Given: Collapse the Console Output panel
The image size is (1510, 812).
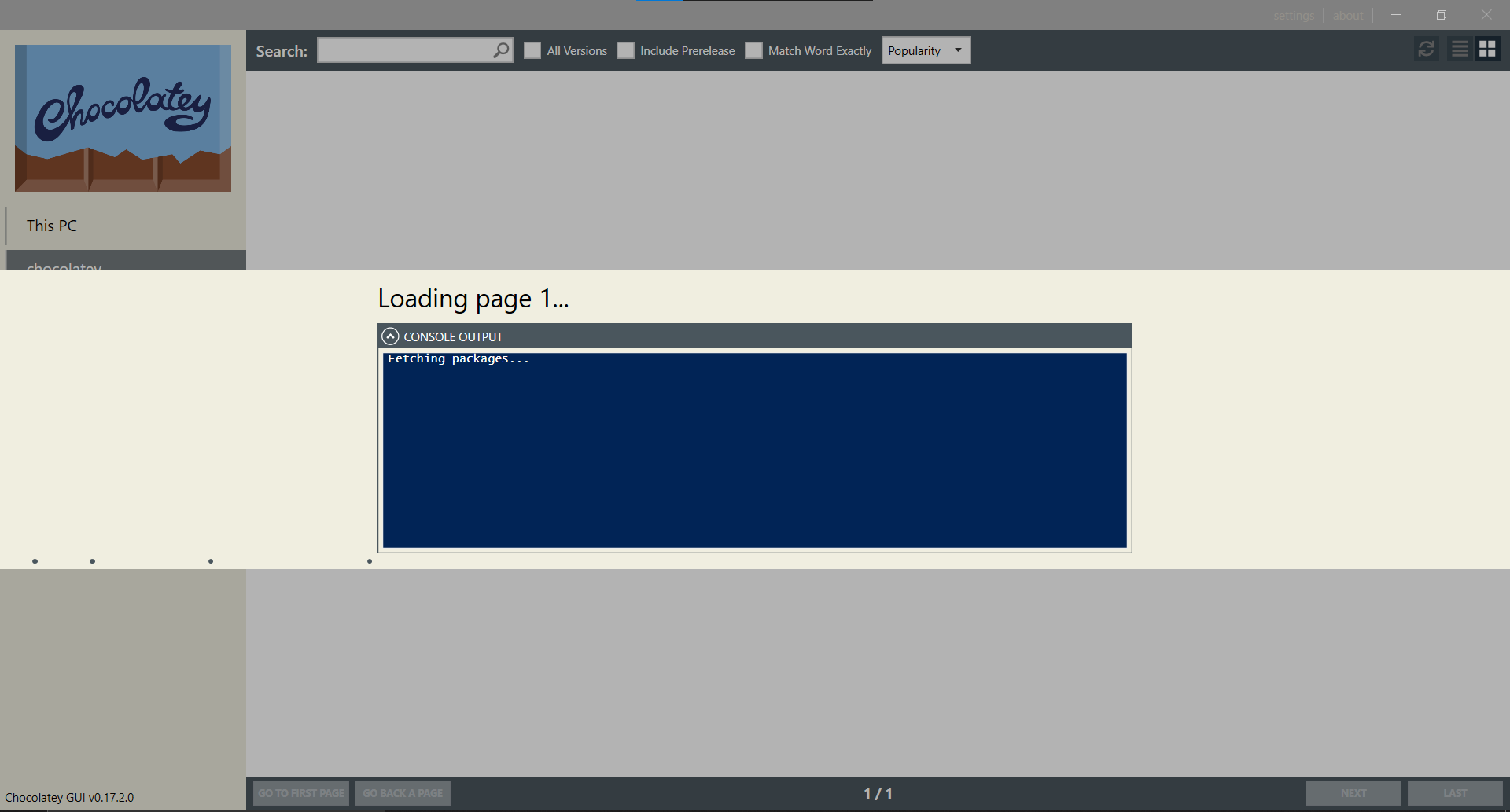Looking at the screenshot, I should [390, 336].
